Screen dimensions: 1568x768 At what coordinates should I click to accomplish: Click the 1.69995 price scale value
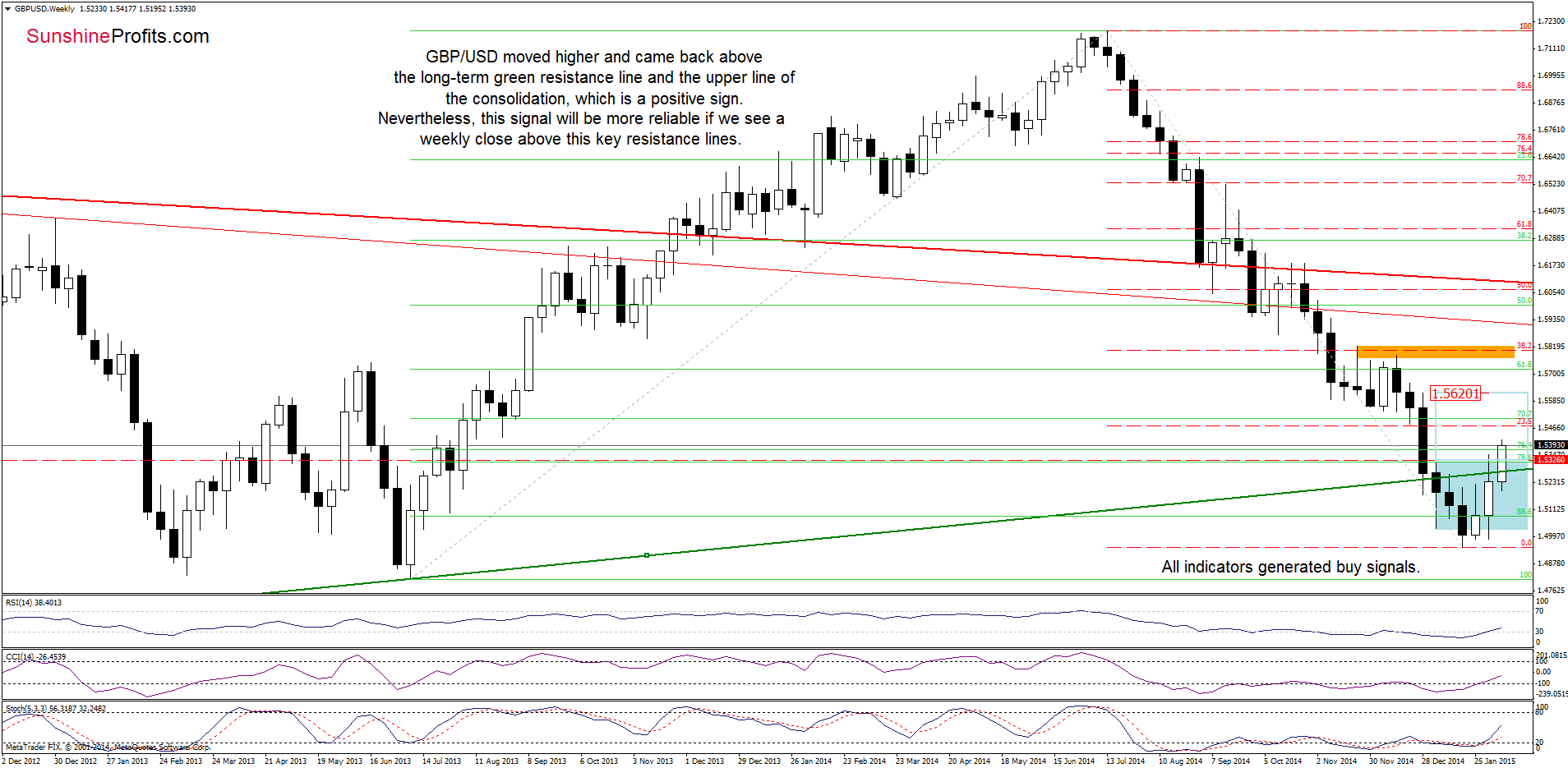[x=1551, y=75]
